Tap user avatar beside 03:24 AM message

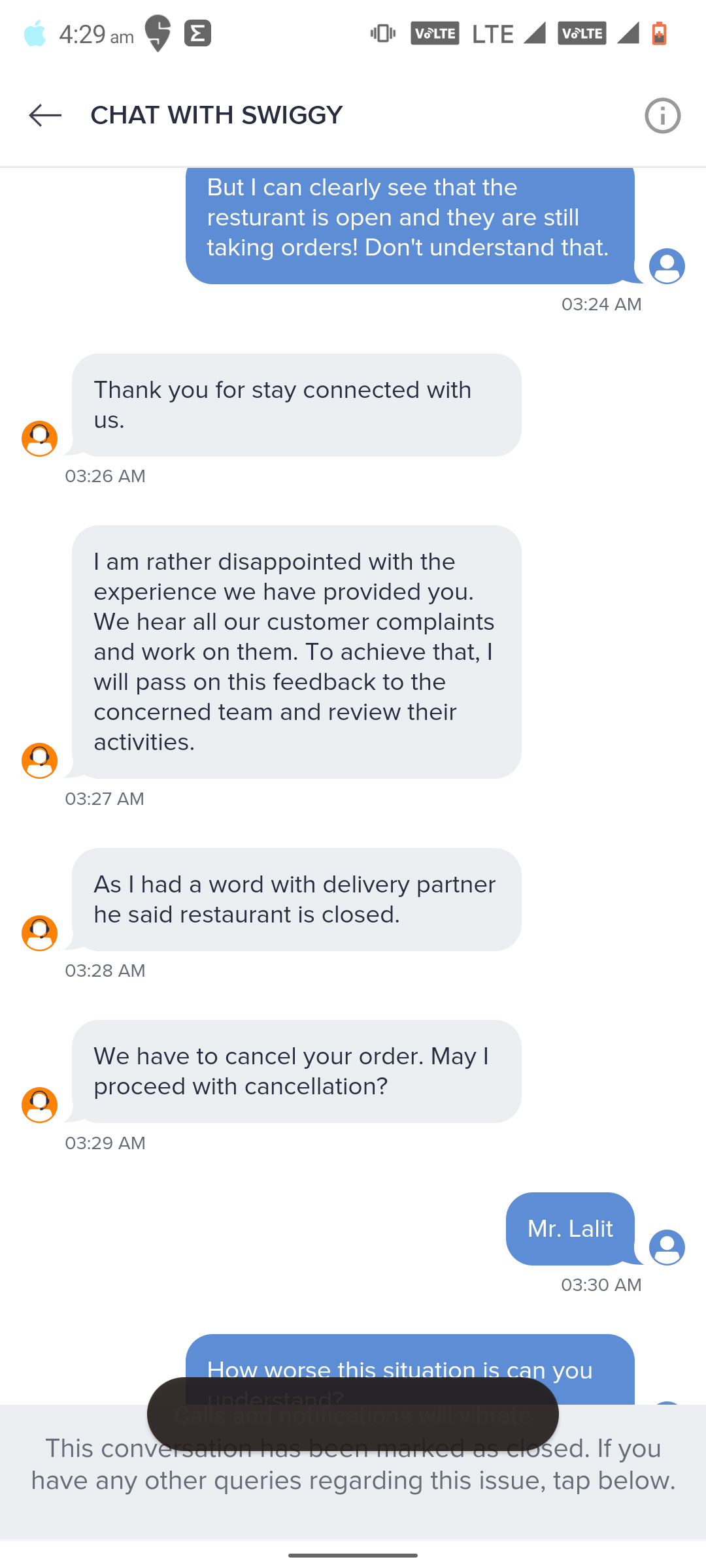click(x=667, y=266)
